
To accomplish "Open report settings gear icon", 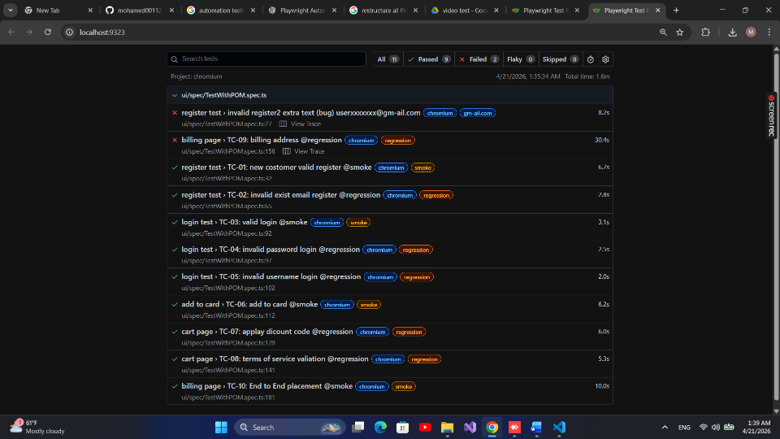I will (x=605, y=59).
